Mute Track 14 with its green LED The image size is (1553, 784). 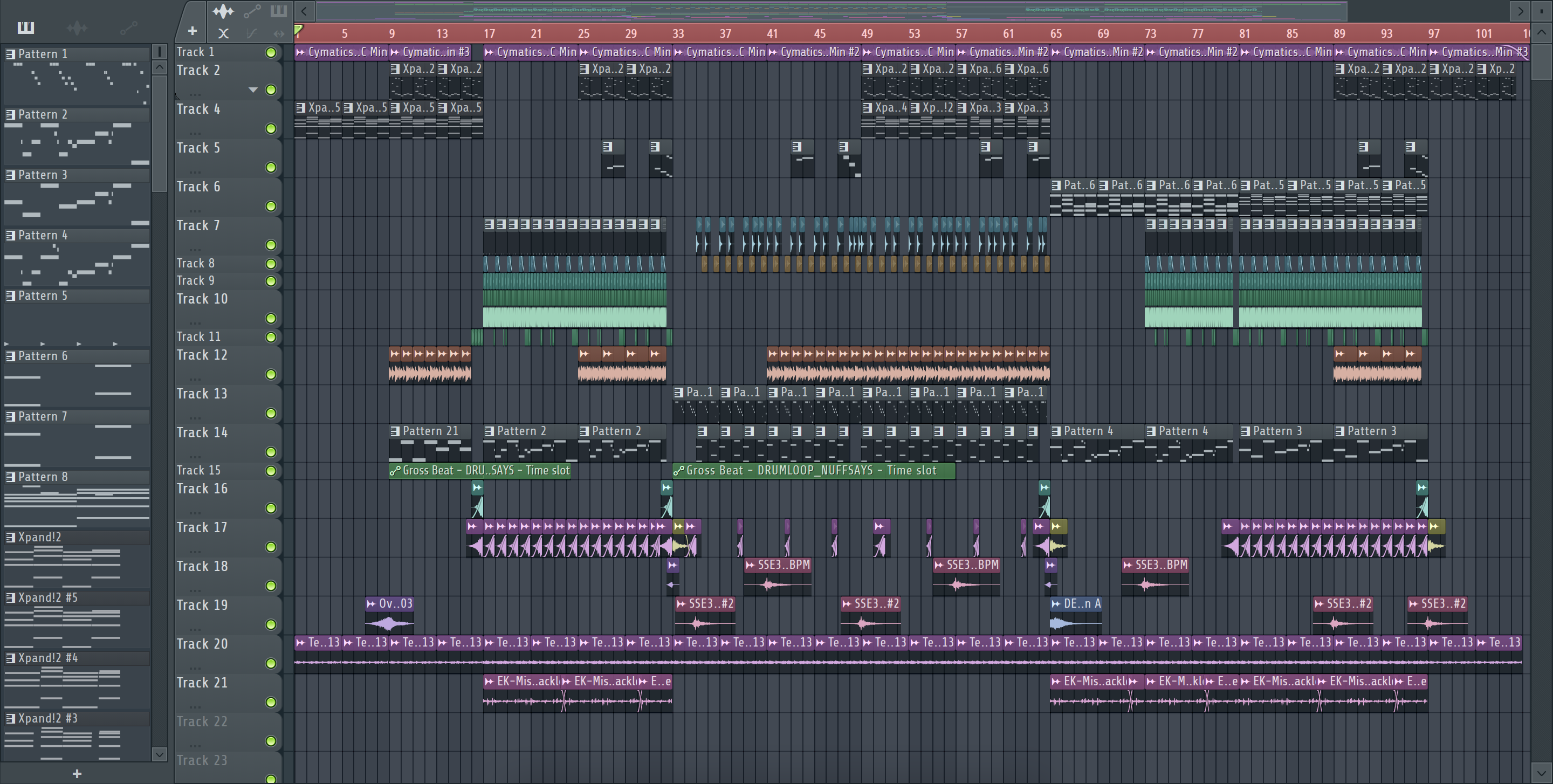click(x=271, y=452)
